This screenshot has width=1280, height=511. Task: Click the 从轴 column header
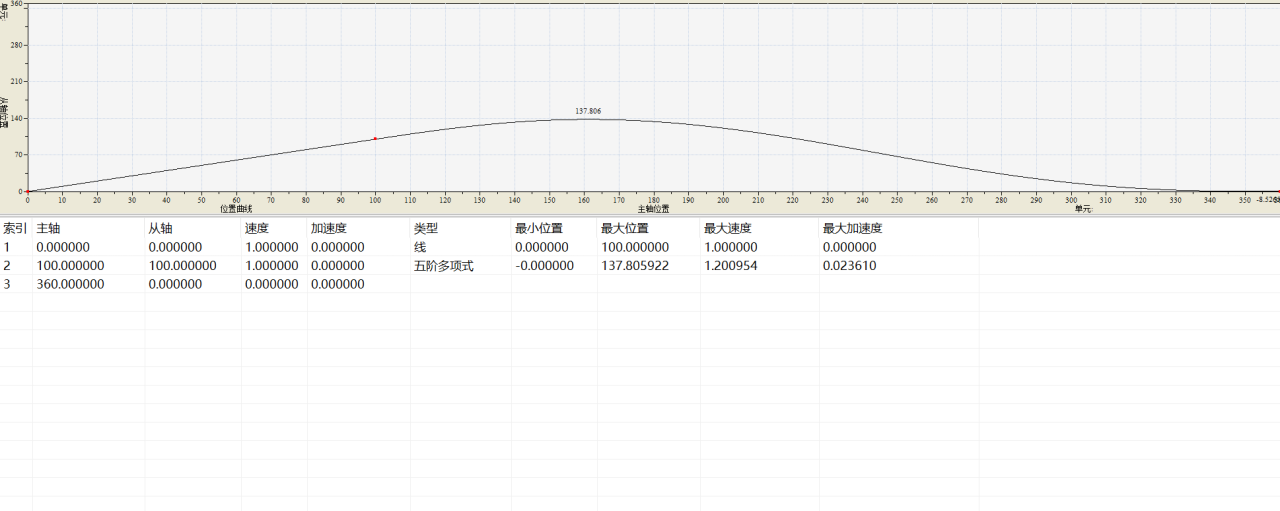(x=161, y=228)
